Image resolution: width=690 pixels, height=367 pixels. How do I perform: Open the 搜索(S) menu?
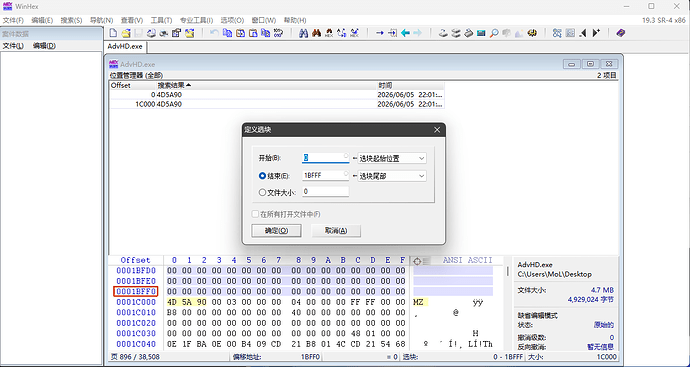[71, 20]
